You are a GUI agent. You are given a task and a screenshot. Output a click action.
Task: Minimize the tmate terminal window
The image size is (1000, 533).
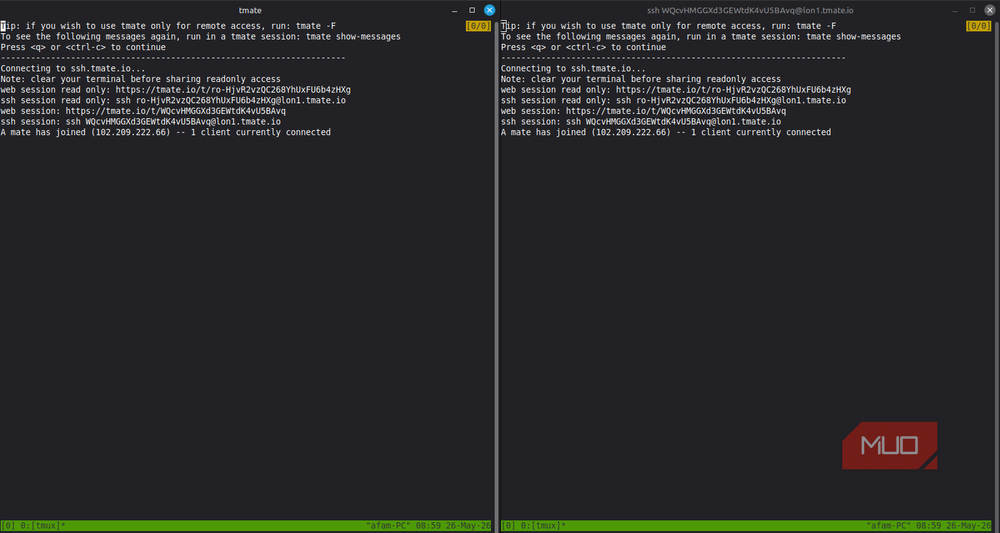(455, 11)
